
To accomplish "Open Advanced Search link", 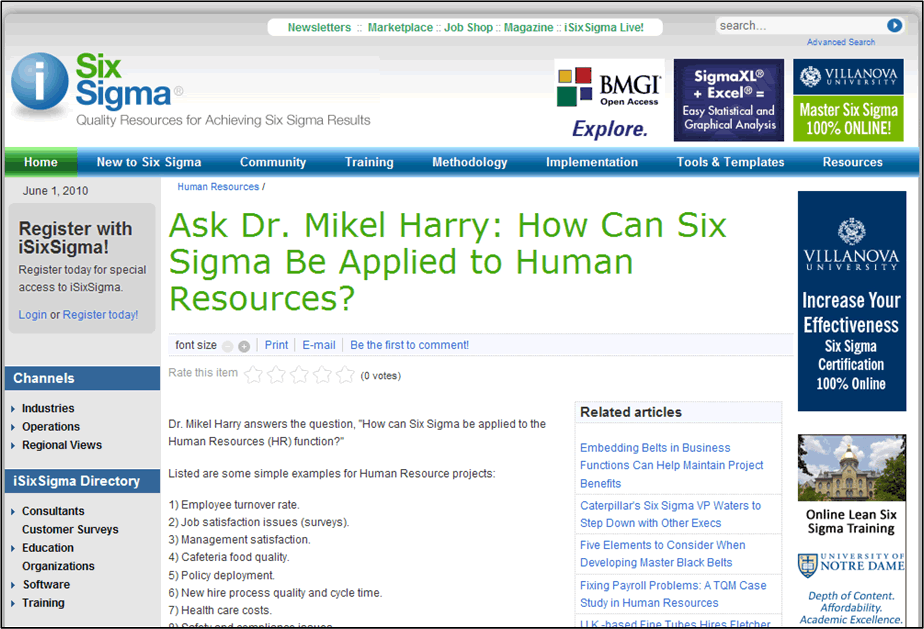I will [840, 42].
